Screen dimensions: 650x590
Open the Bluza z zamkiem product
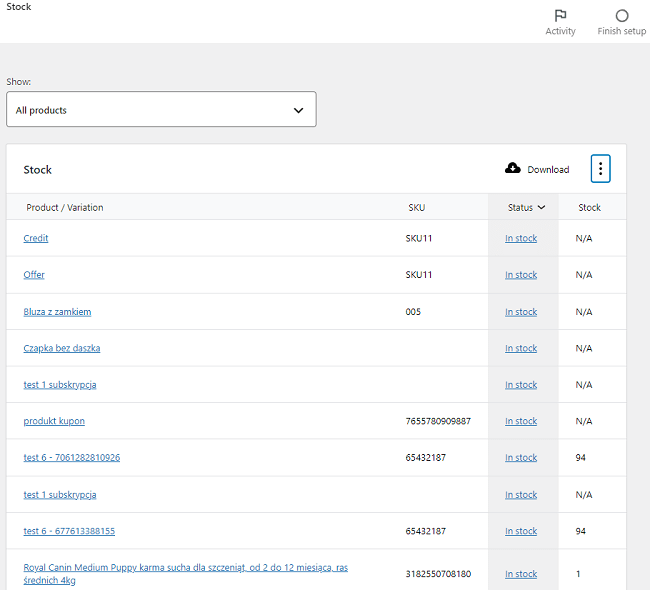[57, 312]
